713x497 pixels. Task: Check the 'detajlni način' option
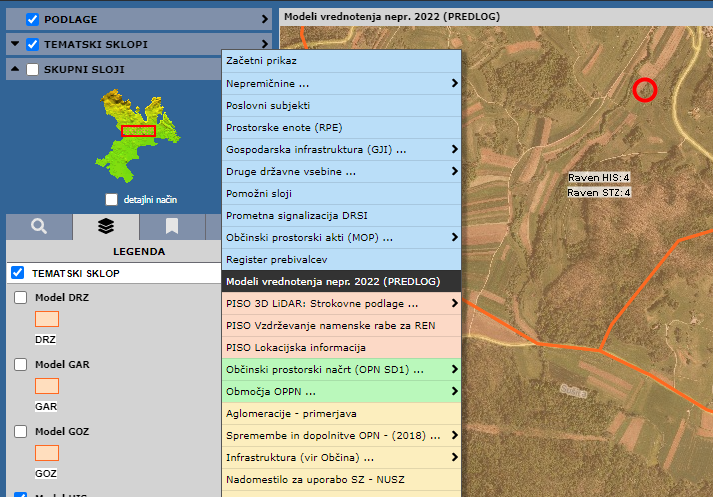111,199
